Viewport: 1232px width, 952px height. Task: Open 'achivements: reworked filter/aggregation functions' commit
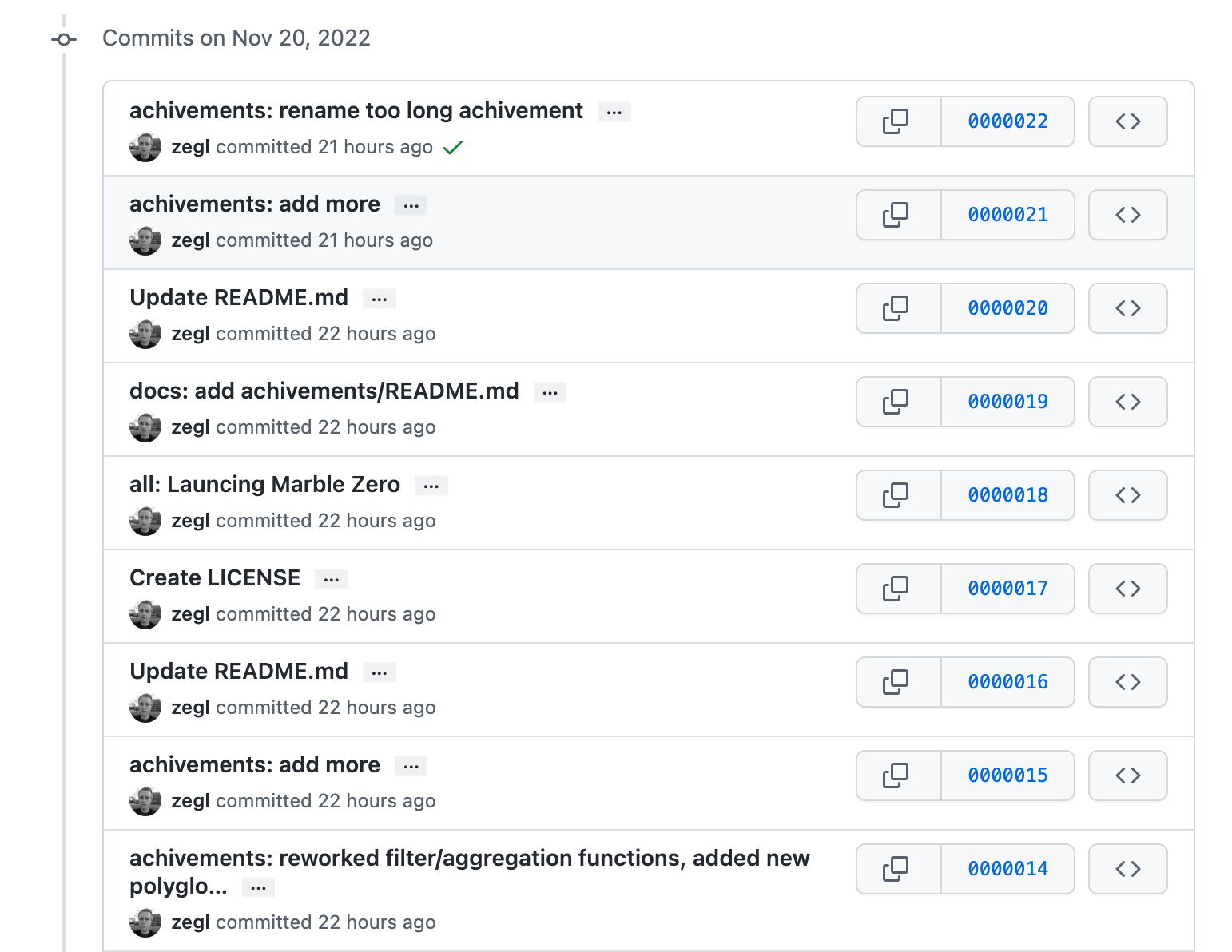point(469,859)
